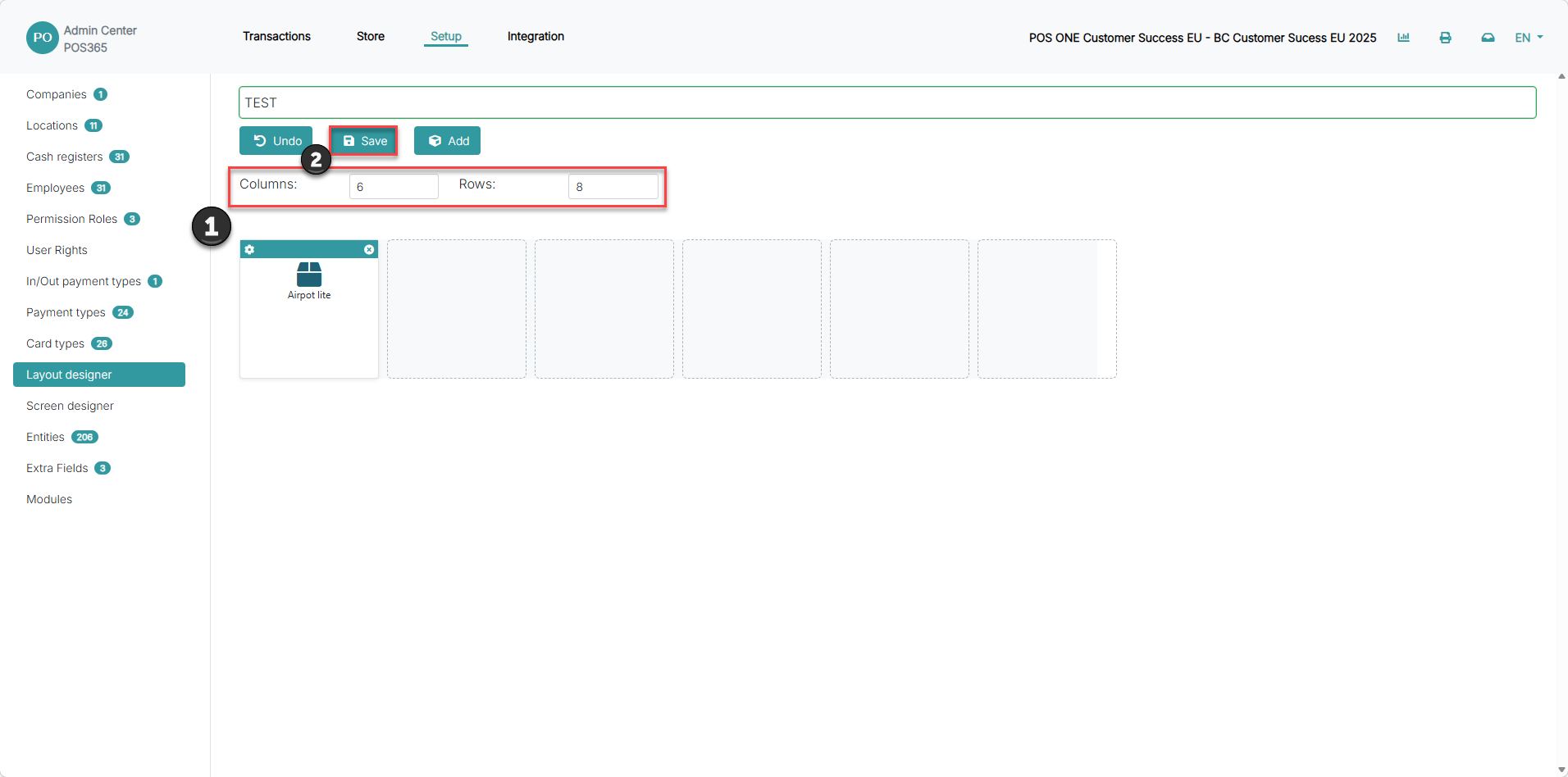Image resolution: width=1568 pixels, height=777 pixels.
Task: Switch to the Store tab
Action: tap(371, 36)
